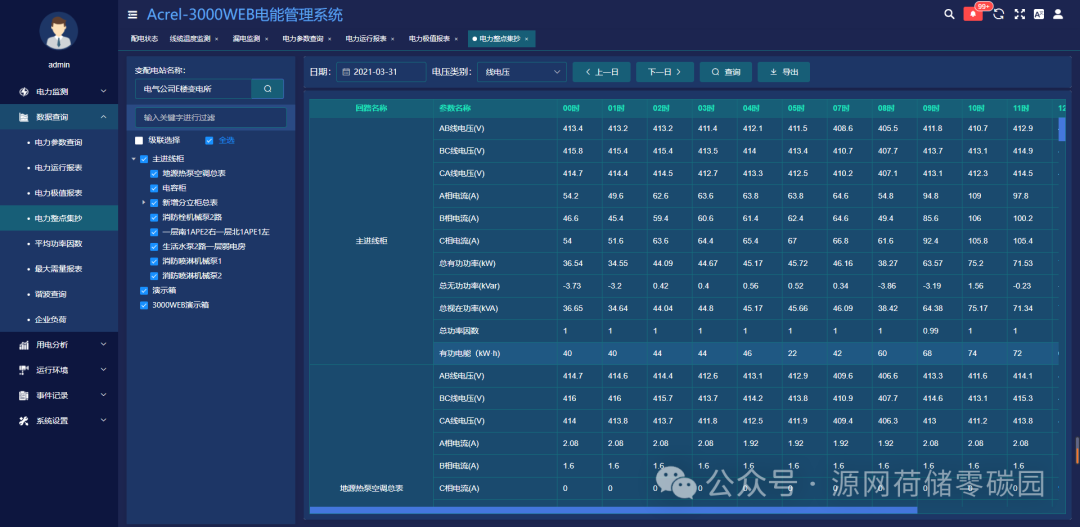The height and width of the screenshot is (527, 1080).
Task: Close the 电力运行报表 tab with its x
Action: click(x=393, y=39)
